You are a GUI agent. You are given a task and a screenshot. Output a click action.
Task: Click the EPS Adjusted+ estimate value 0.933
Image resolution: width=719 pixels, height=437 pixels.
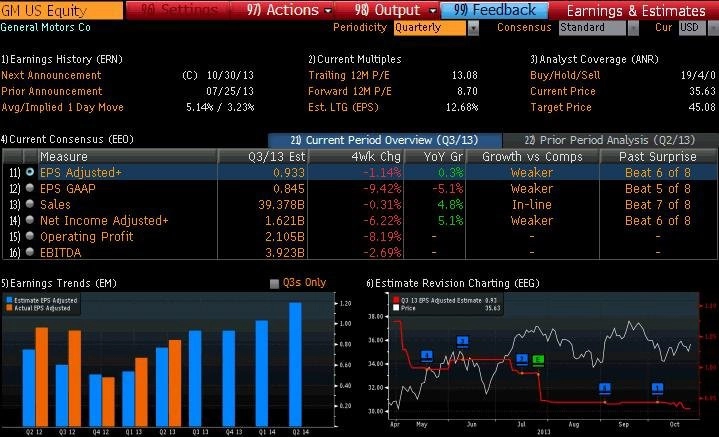point(289,172)
